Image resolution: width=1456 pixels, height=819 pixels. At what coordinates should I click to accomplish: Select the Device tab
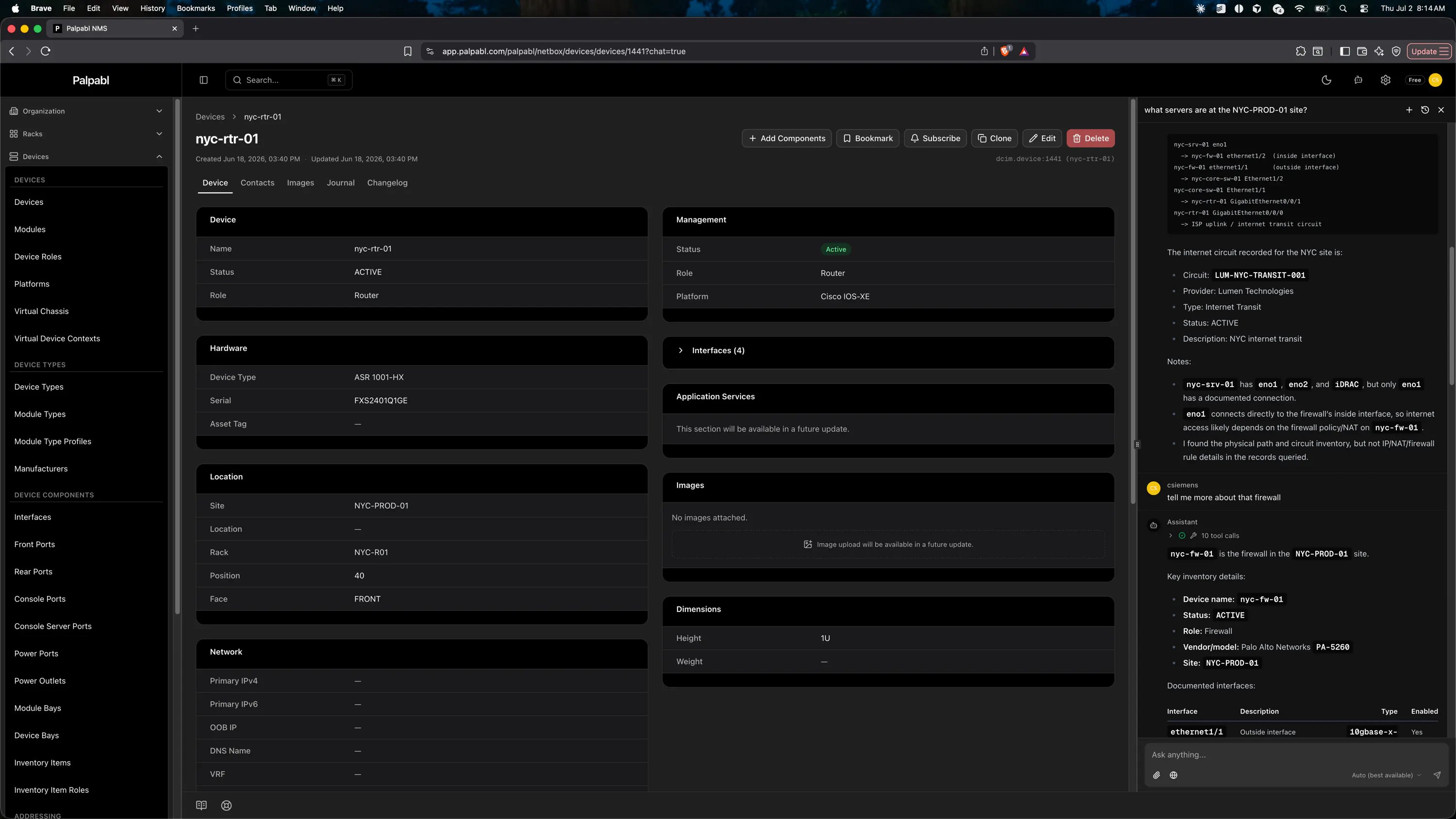coord(215,182)
